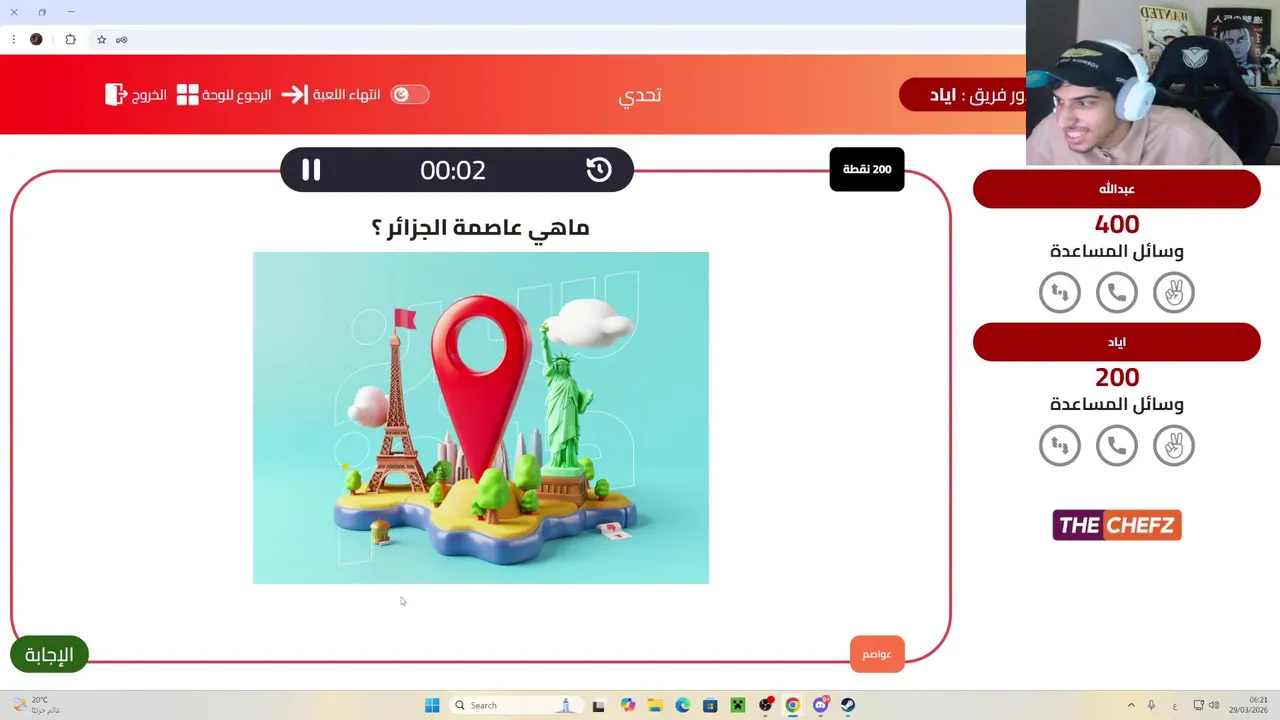
Task: Click وسائل المساعدة label under عبدالله
Action: click(1117, 251)
